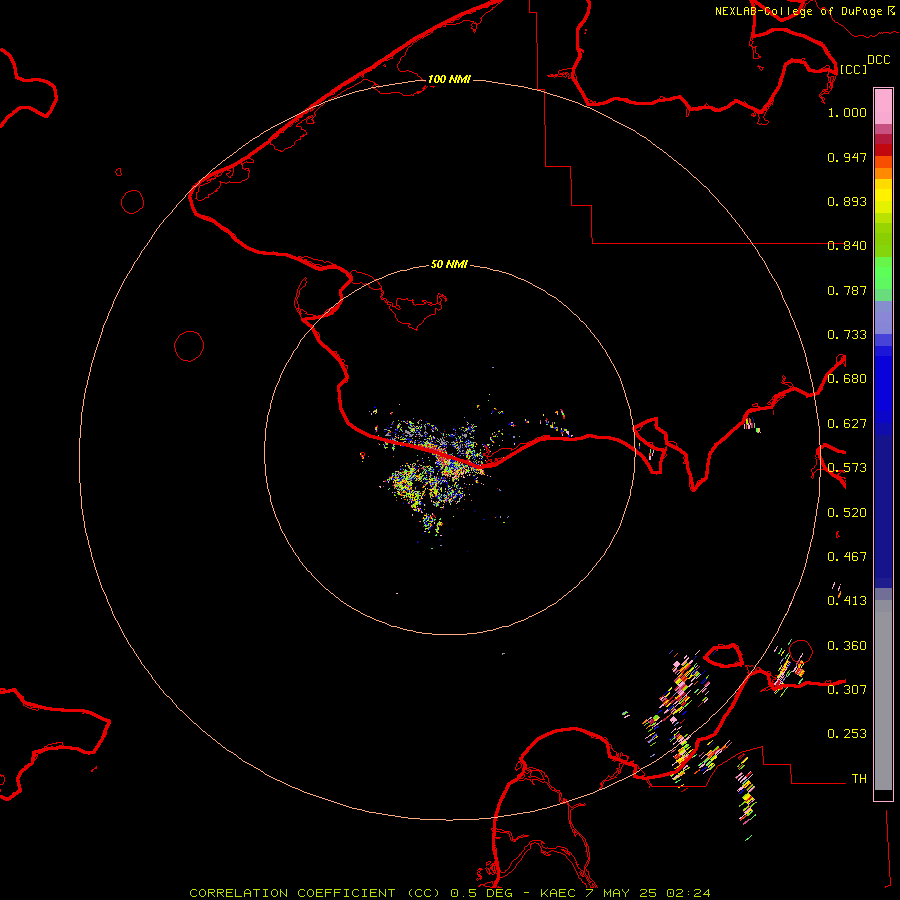This screenshot has height=900, width=900.
Task: Click the 0.467 scale value
Action: [x=847, y=557]
